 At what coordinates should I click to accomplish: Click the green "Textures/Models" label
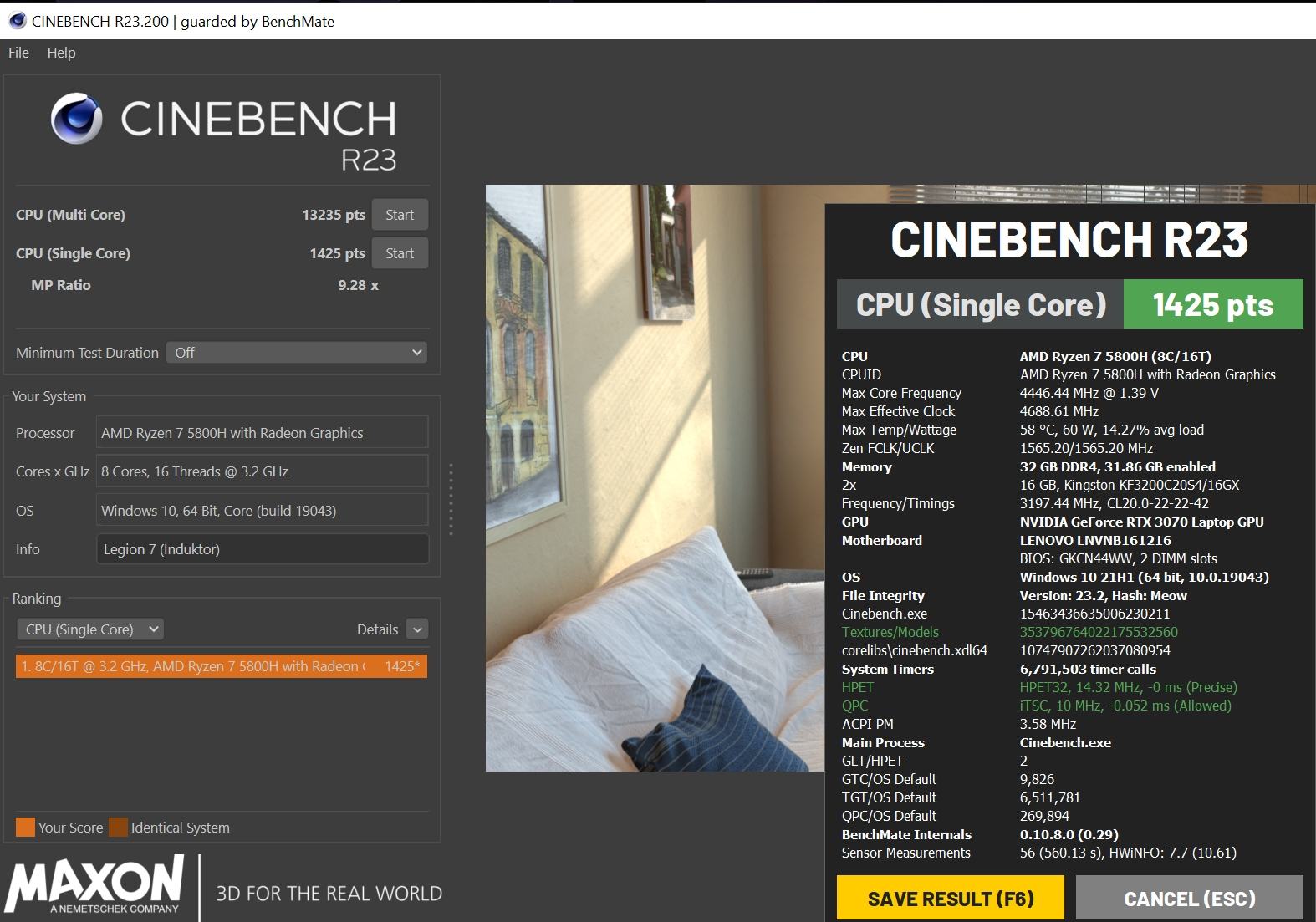(890, 632)
